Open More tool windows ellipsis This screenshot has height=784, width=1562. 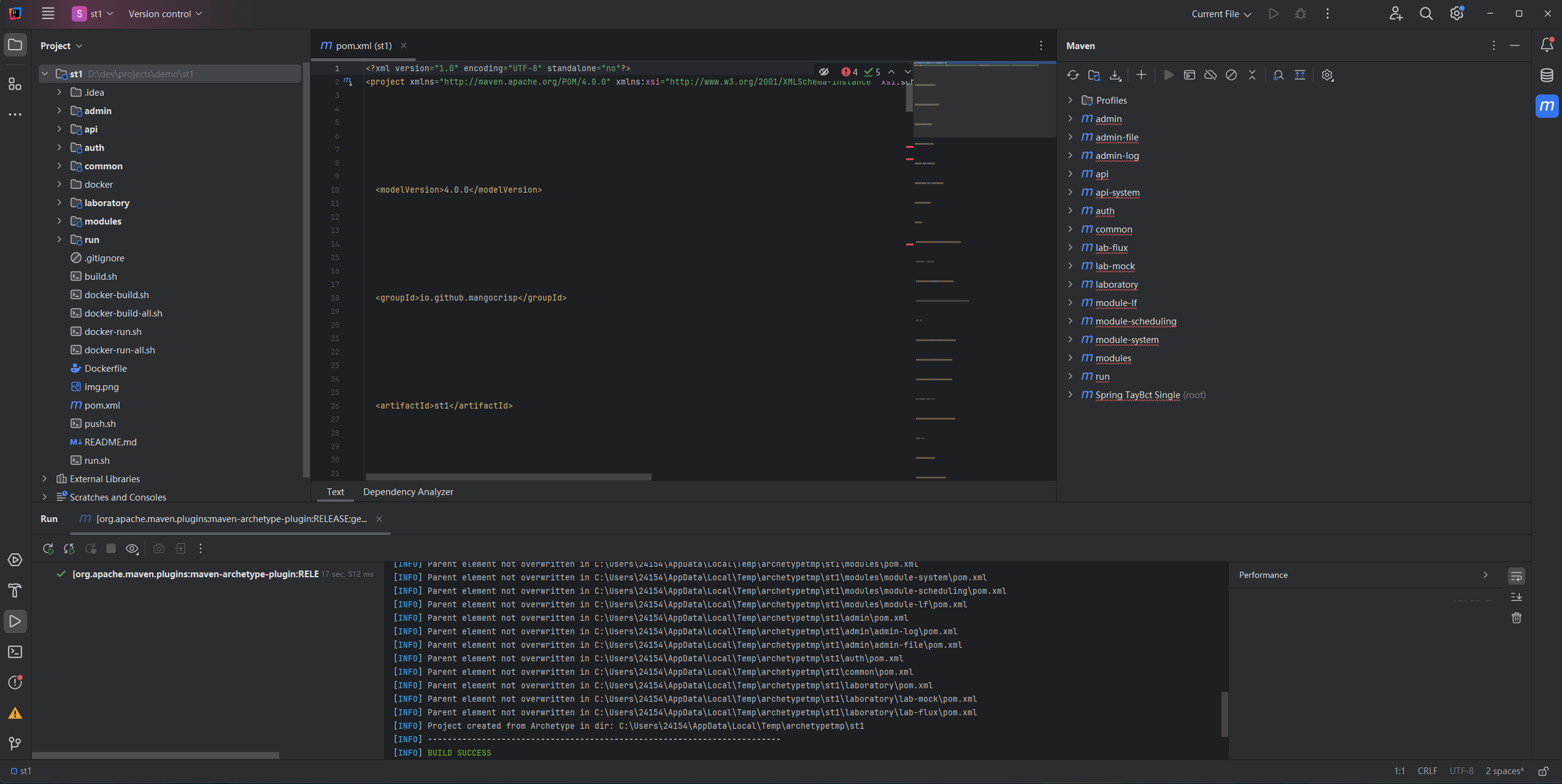(15, 114)
